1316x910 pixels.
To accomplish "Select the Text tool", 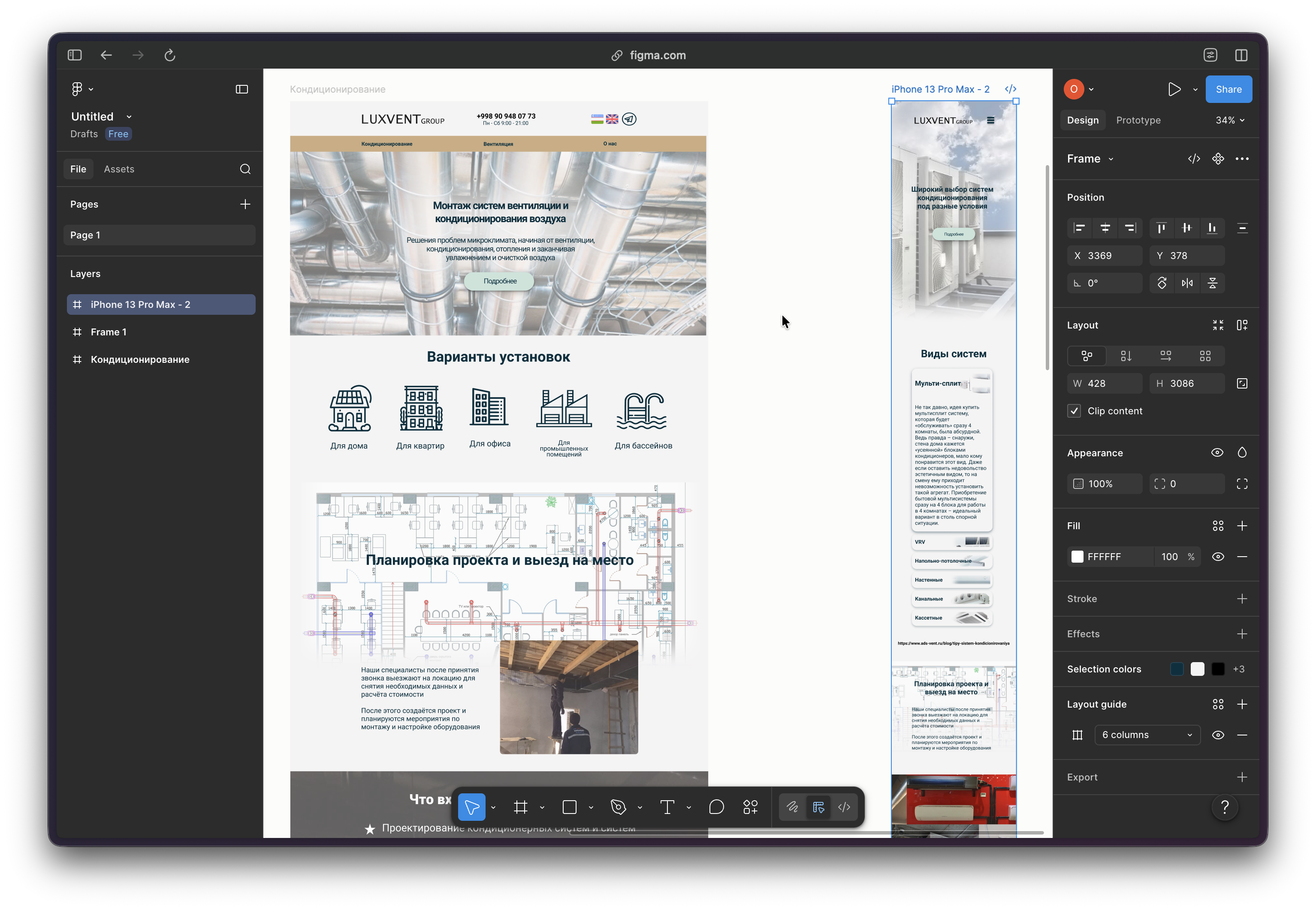I will tap(667, 807).
